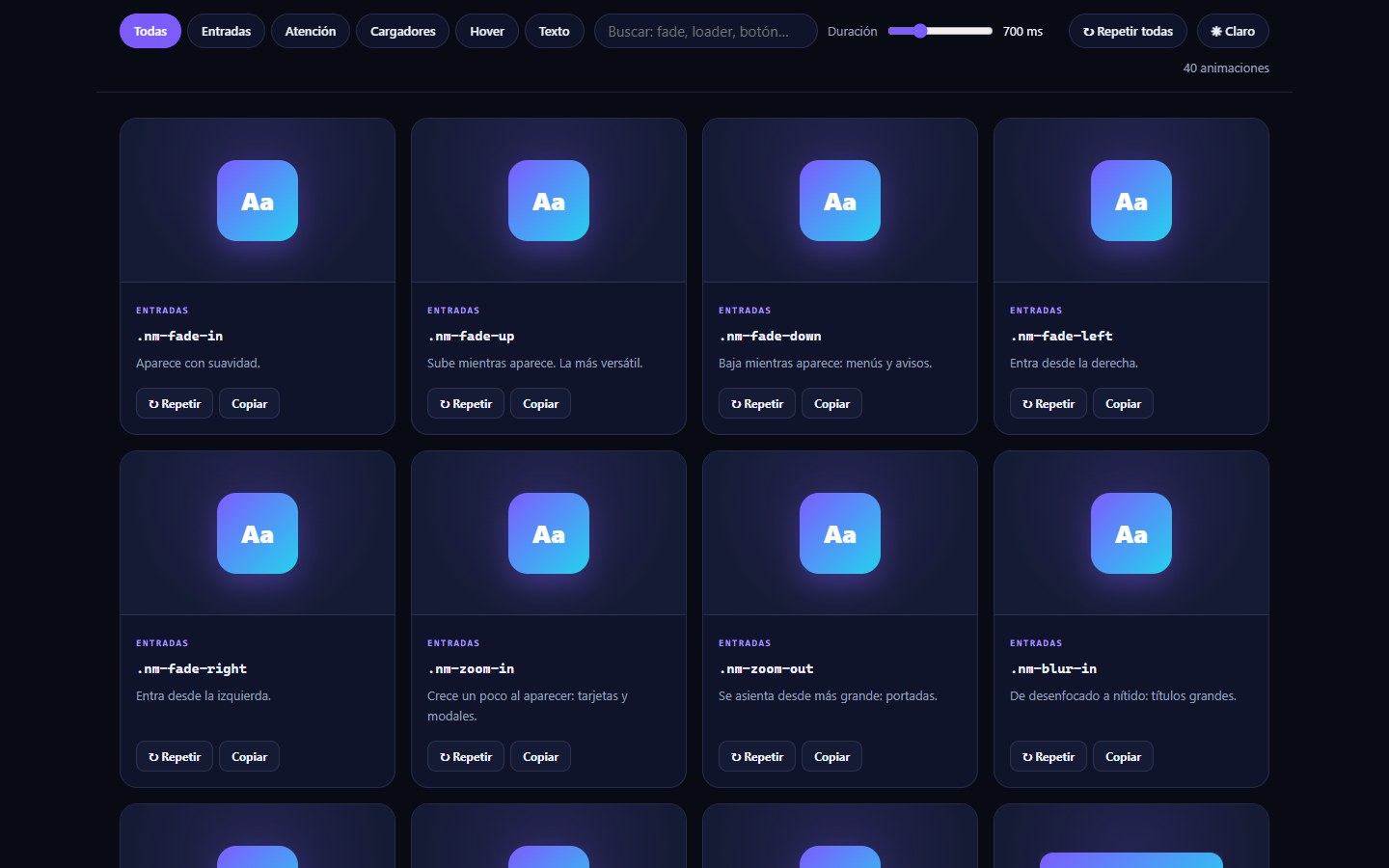The width and height of the screenshot is (1389, 868).
Task: Click the 40 animaciones counter
Action: click(1226, 68)
